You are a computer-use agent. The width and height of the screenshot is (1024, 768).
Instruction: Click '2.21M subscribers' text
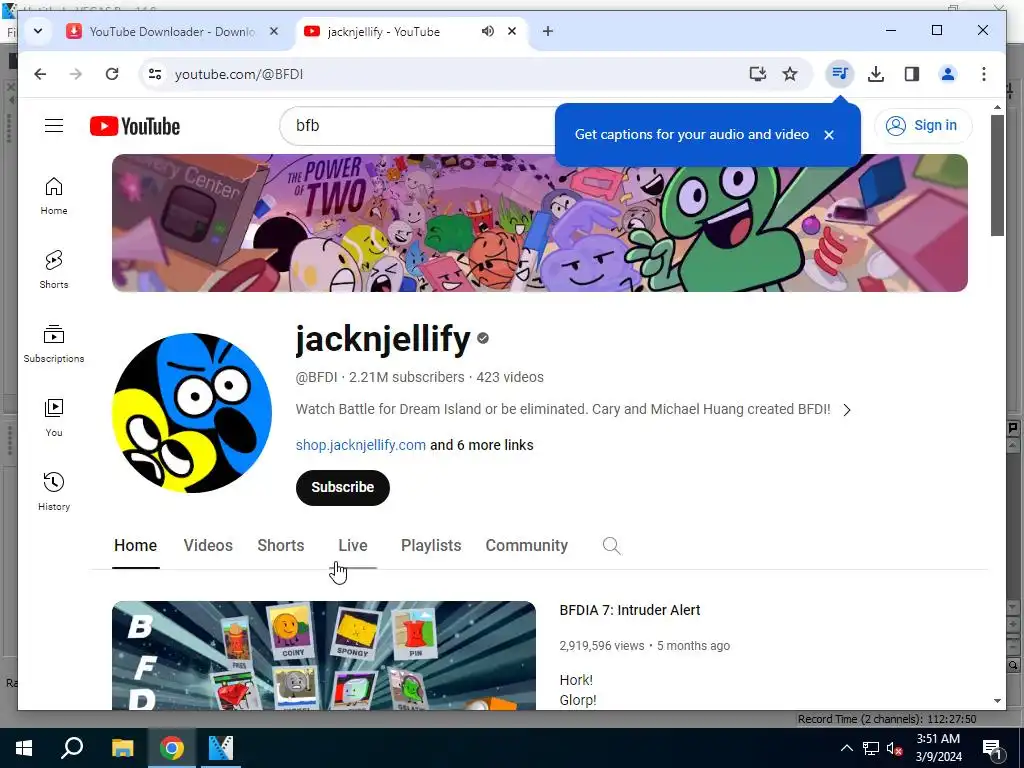pos(406,377)
